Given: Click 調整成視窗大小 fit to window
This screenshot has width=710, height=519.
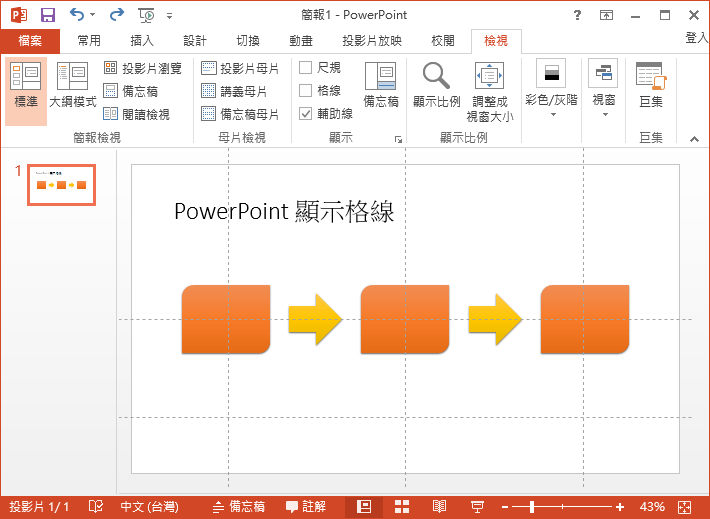Looking at the screenshot, I should pyautogui.click(x=489, y=91).
